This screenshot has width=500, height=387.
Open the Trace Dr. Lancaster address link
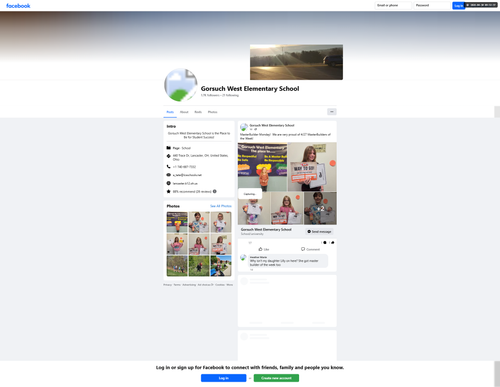200,157
